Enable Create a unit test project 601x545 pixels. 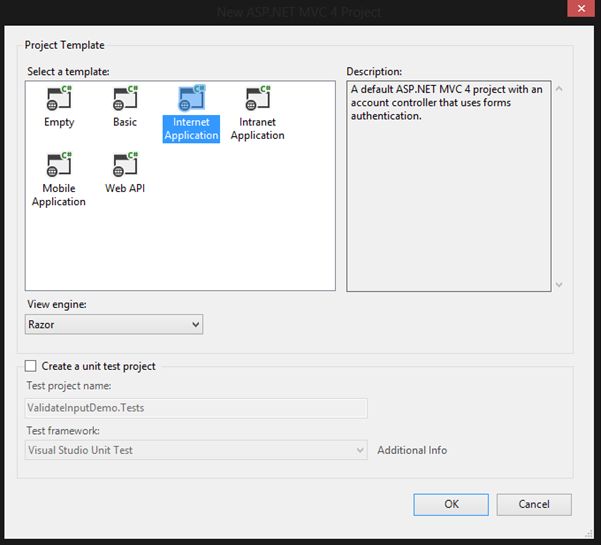click(x=31, y=366)
